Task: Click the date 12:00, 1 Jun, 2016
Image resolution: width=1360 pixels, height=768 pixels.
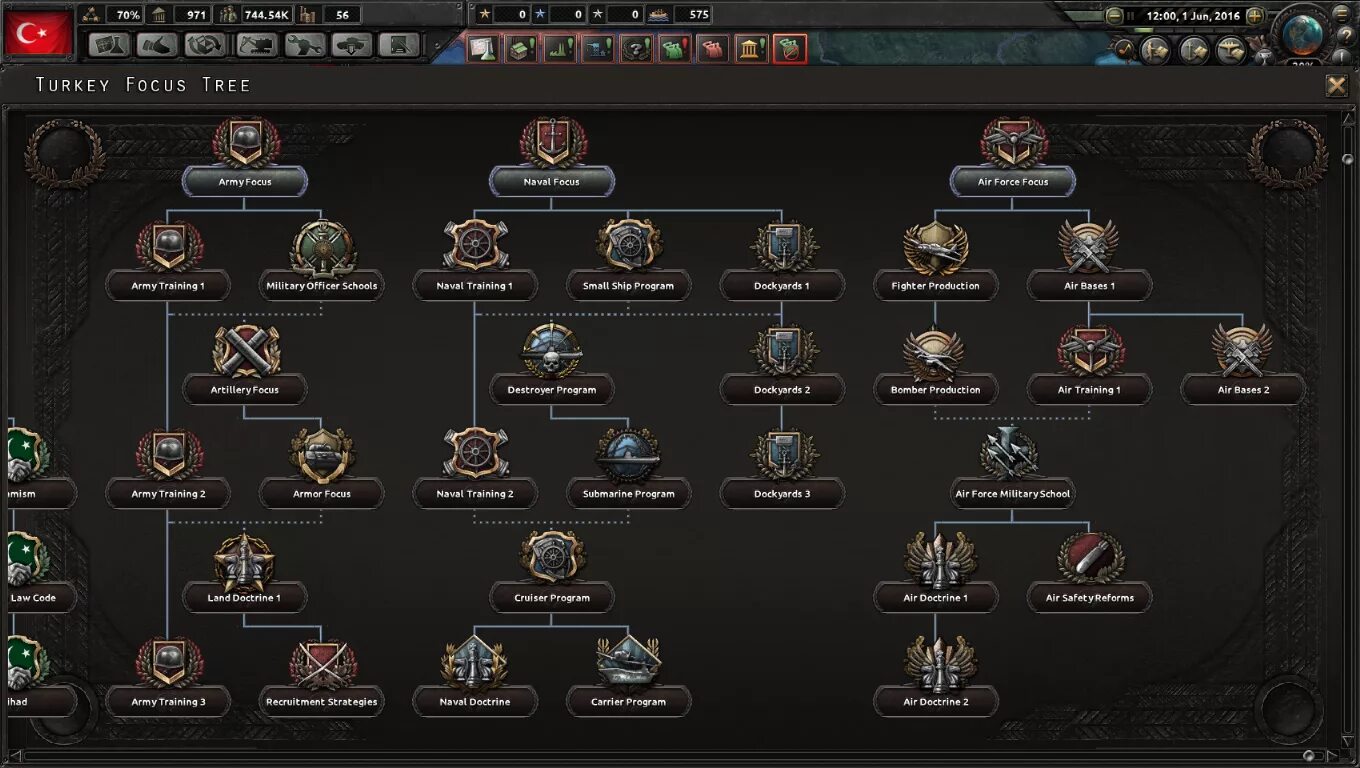Action: coord(1193,16)
